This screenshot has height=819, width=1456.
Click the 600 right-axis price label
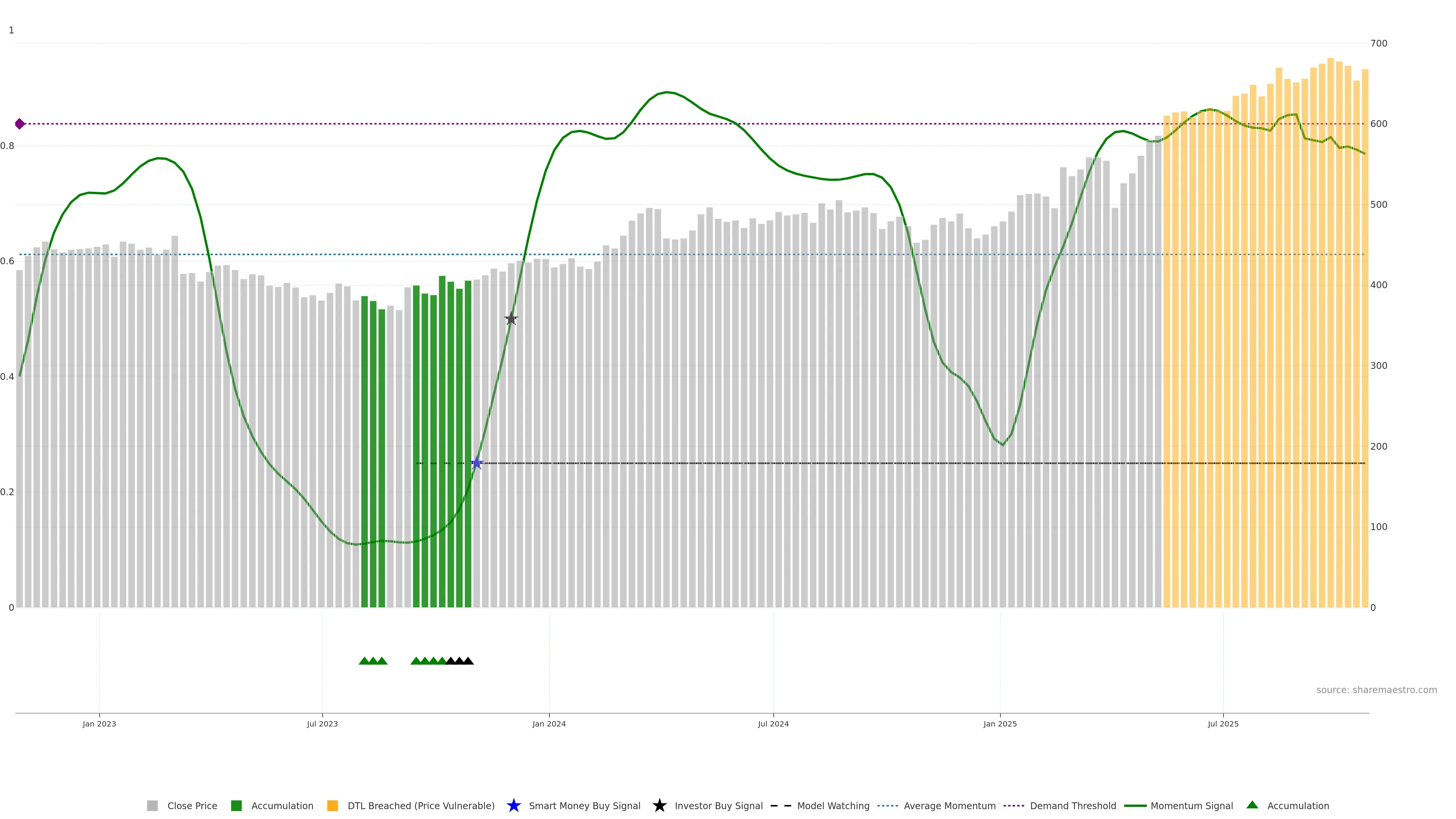click(1379, 124)
